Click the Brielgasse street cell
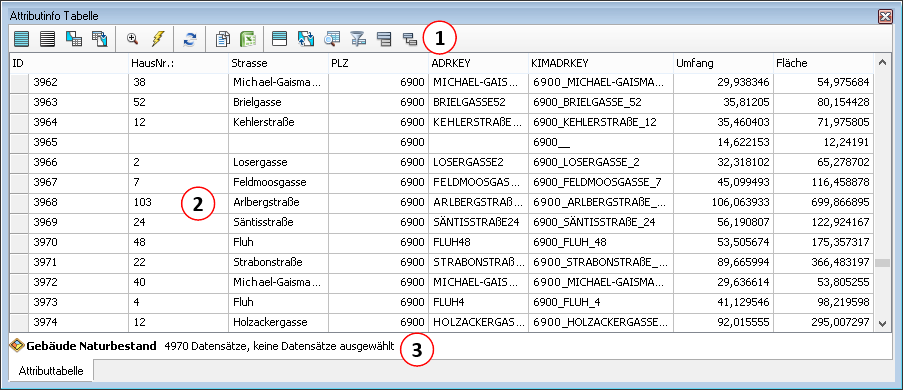This screenshot has width=903, height=390. [279, 103]
